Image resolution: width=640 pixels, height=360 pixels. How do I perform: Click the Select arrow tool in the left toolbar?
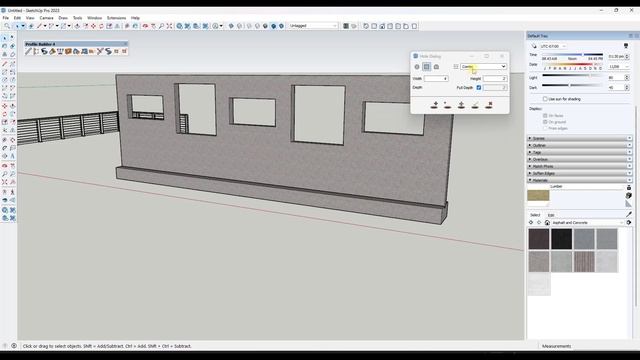pos(4,38)
